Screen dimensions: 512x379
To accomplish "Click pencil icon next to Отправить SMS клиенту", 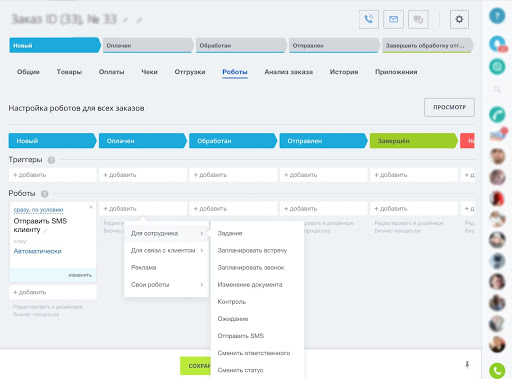I will (x=46, y=230).
